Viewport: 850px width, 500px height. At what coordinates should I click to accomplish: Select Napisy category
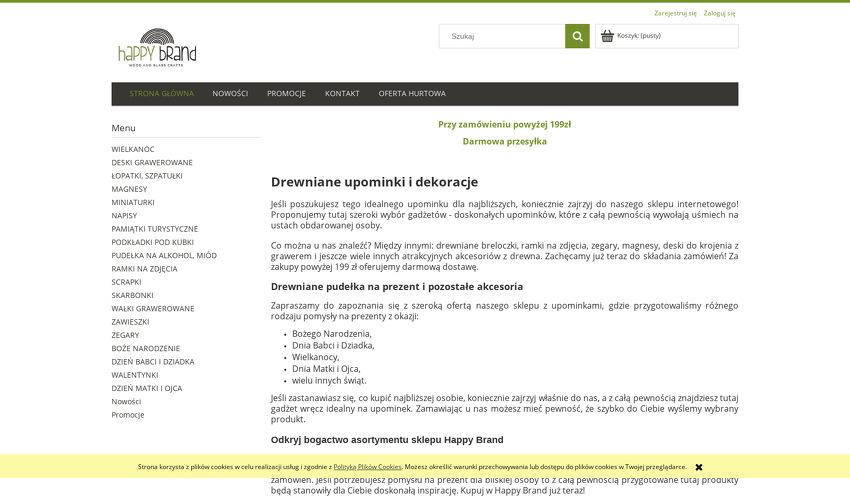124,216
